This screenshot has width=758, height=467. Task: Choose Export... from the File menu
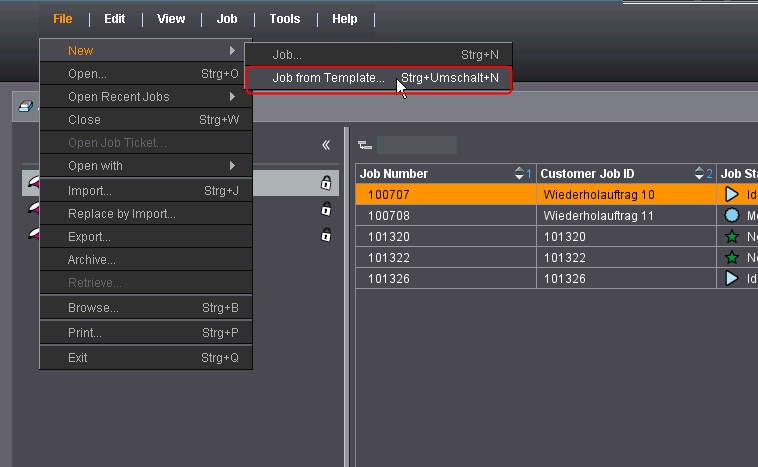coord(89,237)
